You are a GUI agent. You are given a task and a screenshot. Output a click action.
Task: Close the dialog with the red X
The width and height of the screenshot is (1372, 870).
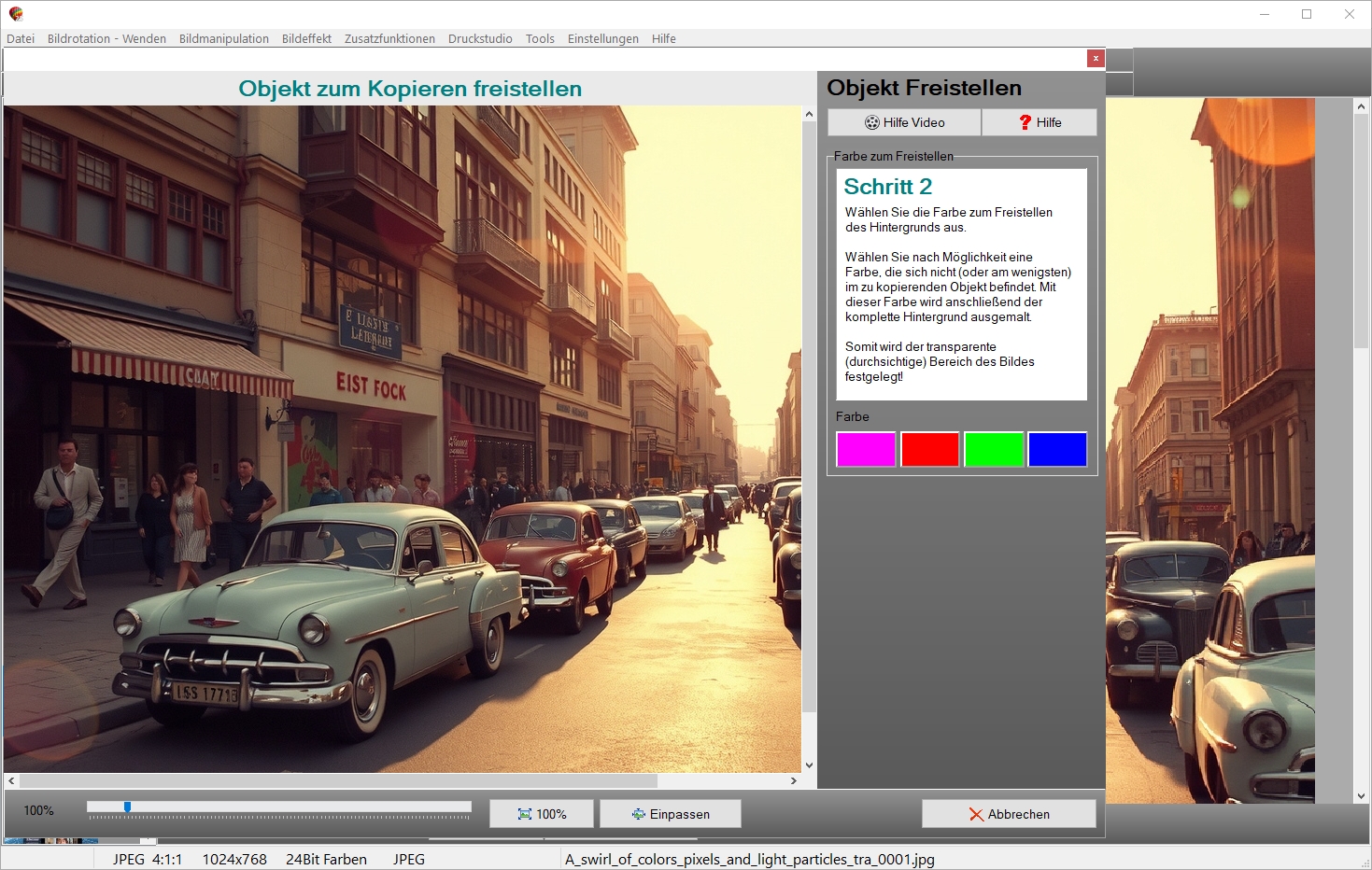click(1096, 59)
